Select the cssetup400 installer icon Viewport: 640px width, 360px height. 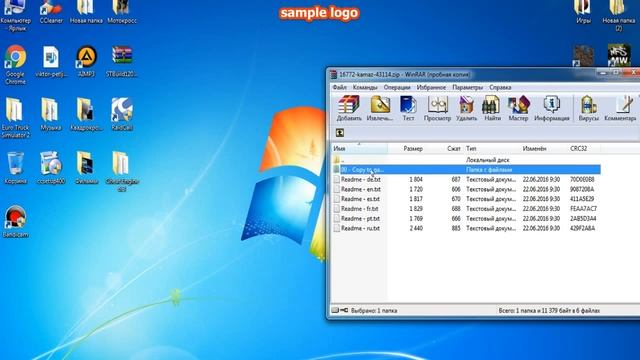pyautogui.click(x=51, y=168)
